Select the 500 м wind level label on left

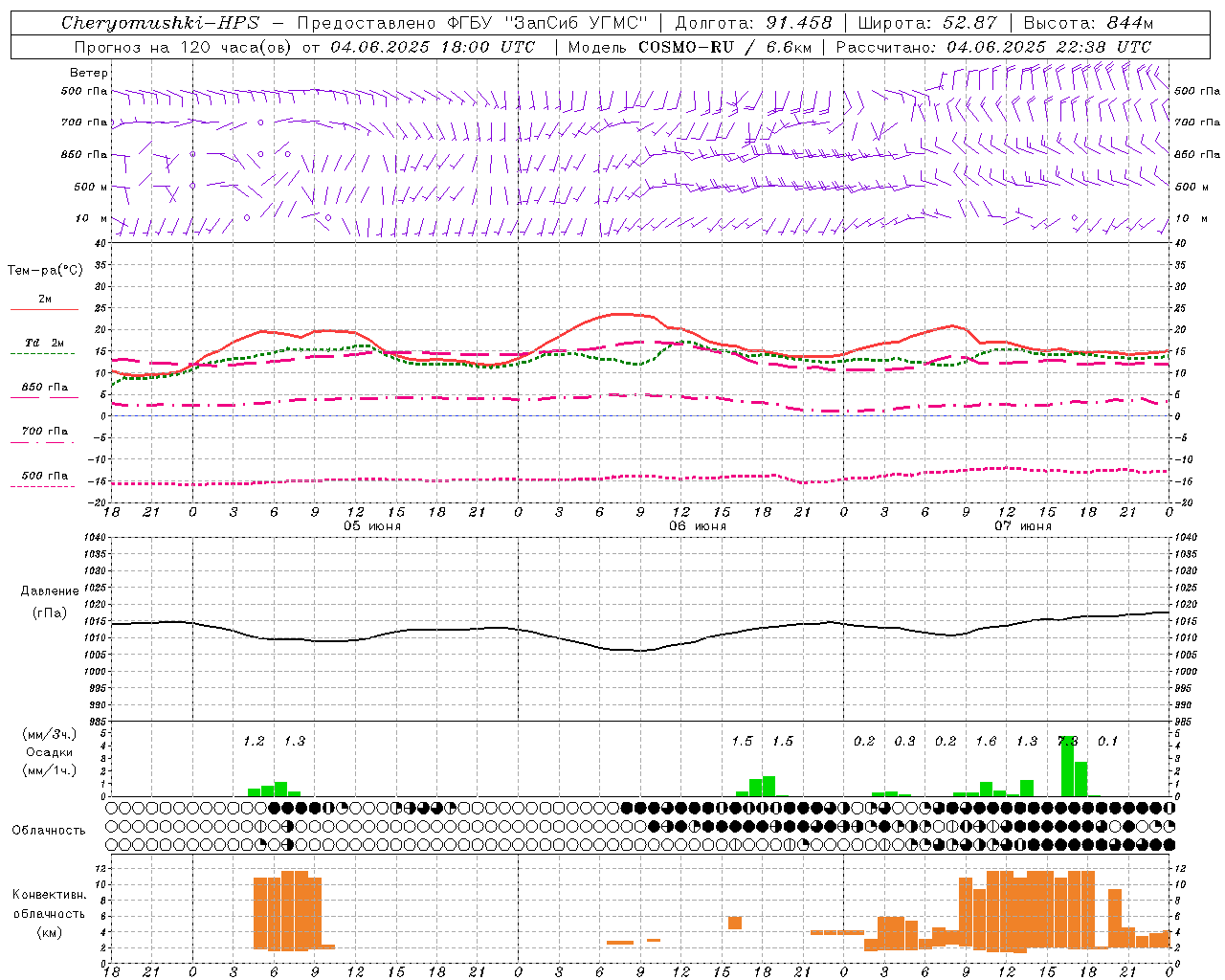(x=91, y=187)
